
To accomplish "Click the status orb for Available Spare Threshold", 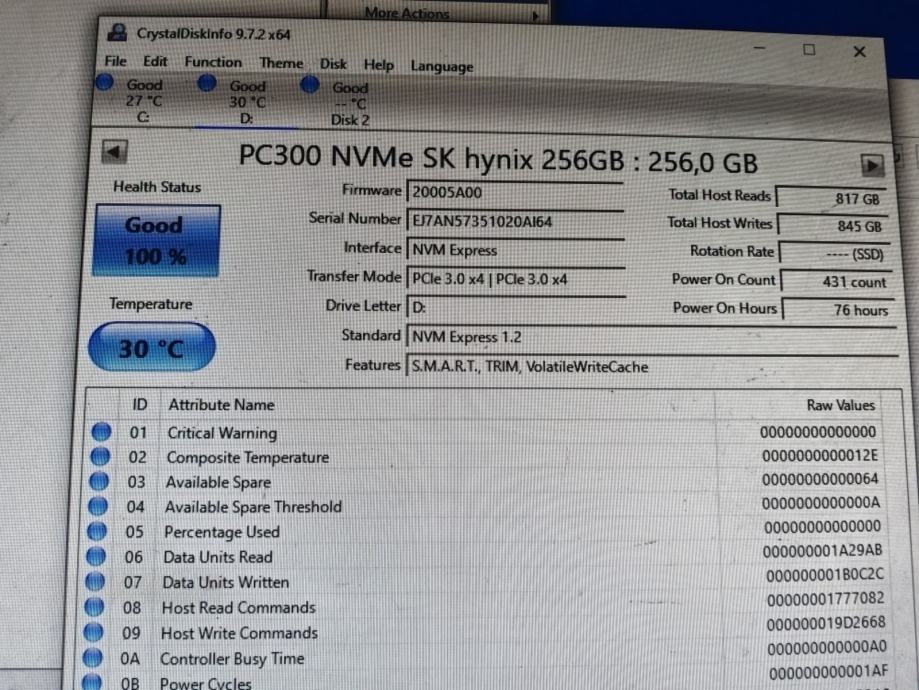I will (x=98, y=506).
